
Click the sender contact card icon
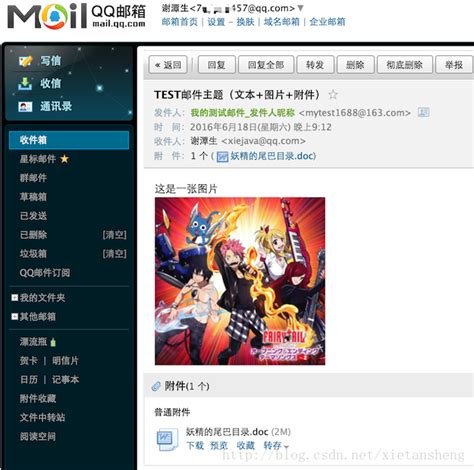pos(423,112)
